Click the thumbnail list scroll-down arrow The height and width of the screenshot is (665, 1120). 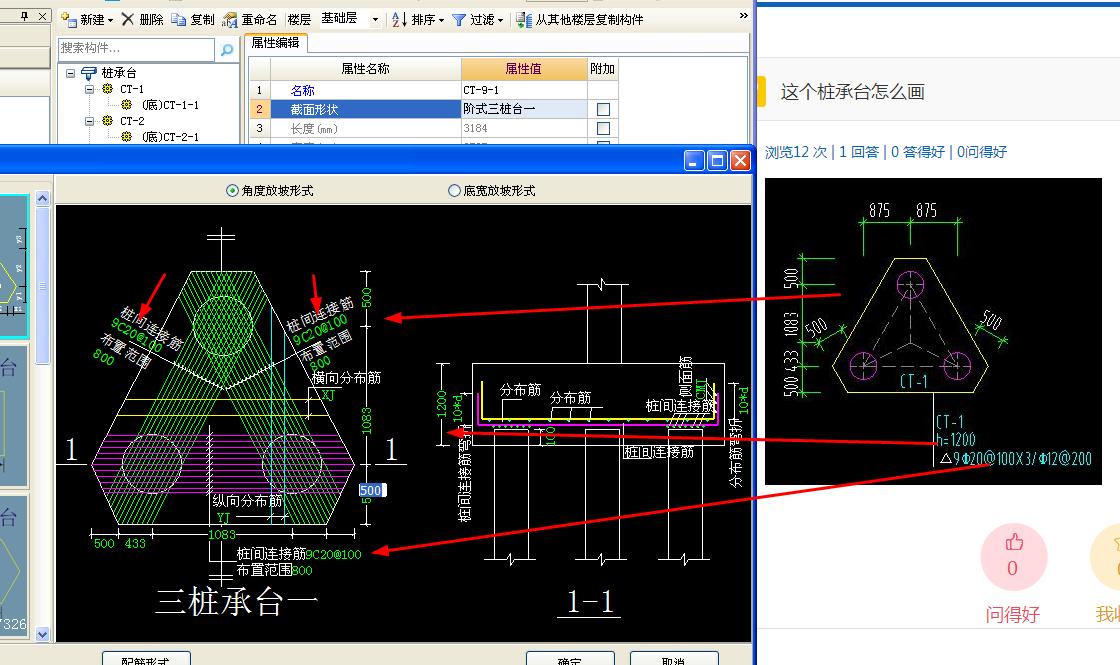tap(42, 634)
